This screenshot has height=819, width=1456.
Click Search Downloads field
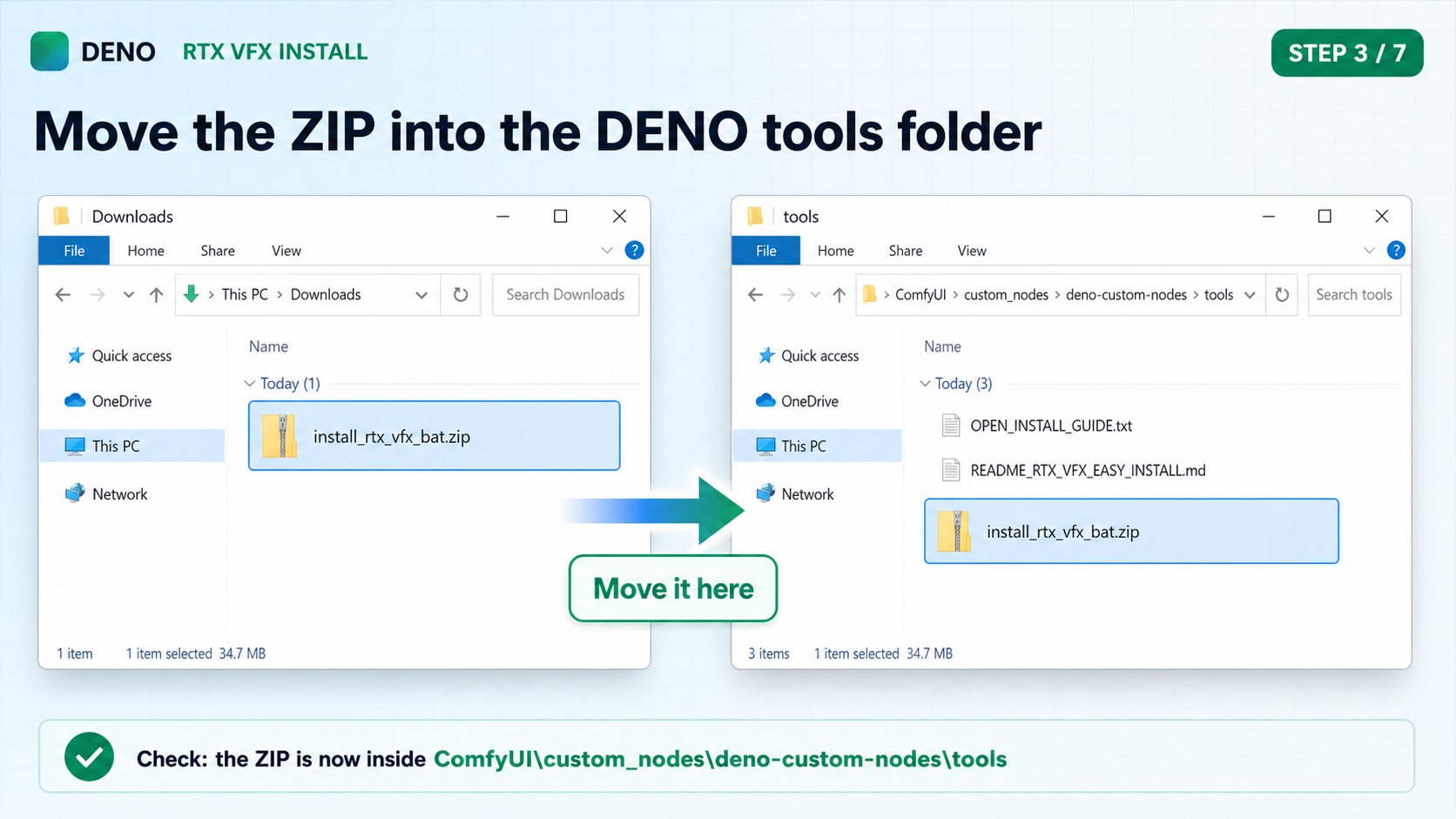565,295
